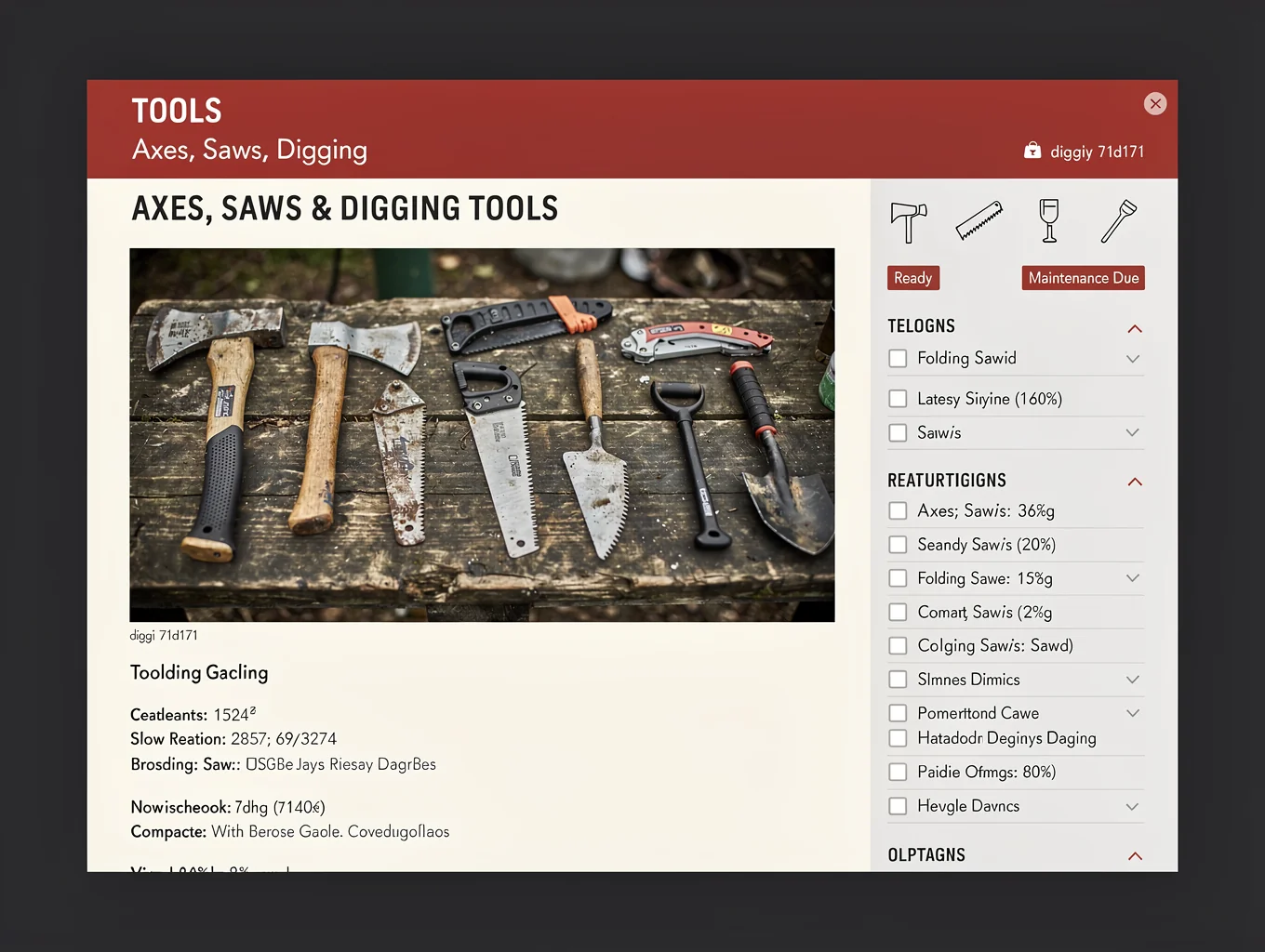The width and height of the screenshot is (1265, 952).
Task: Select the shovel icon in the sidebar
Action: click(1119, 221)
